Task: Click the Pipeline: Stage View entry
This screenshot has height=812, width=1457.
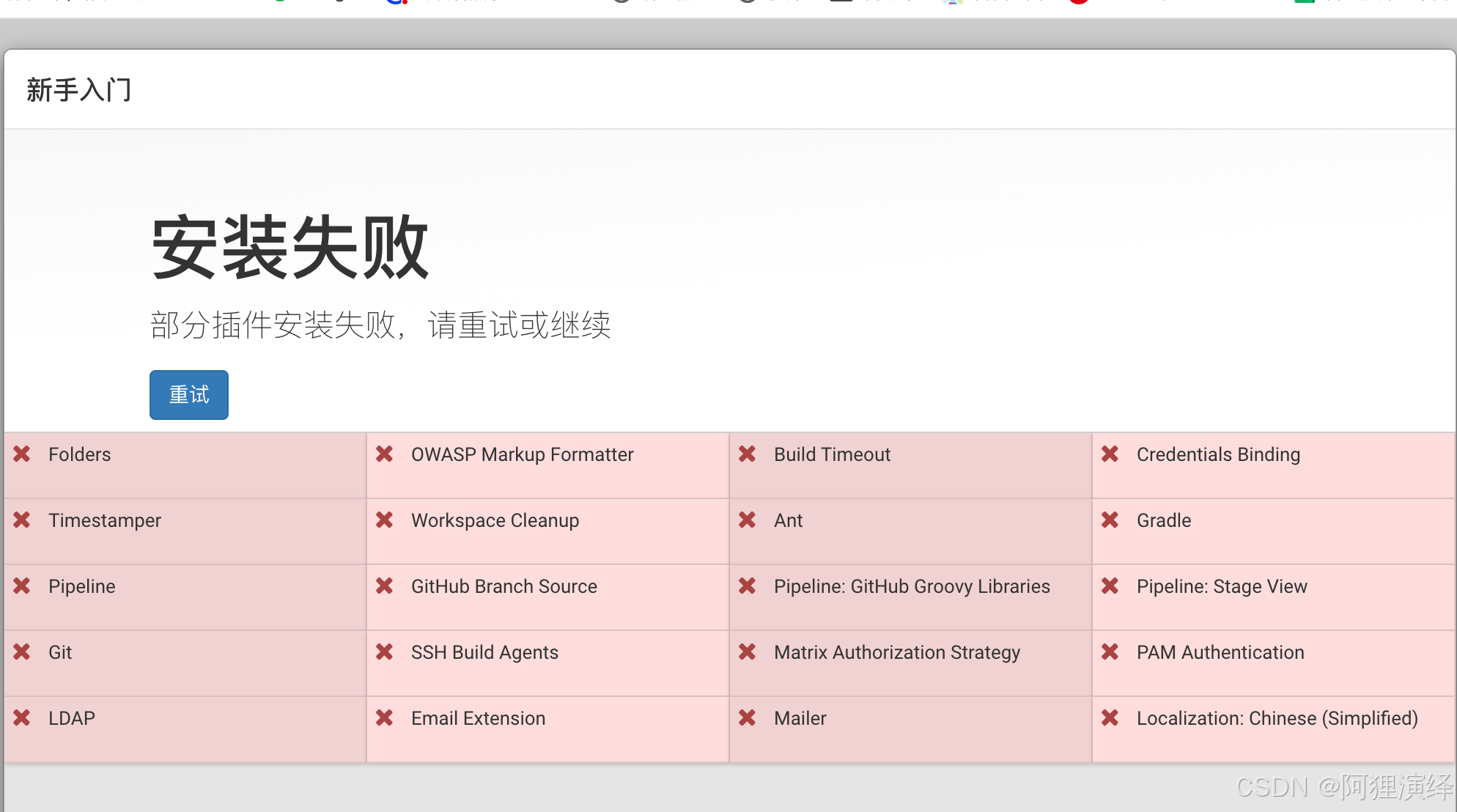Action: [x=1222, y=586]
